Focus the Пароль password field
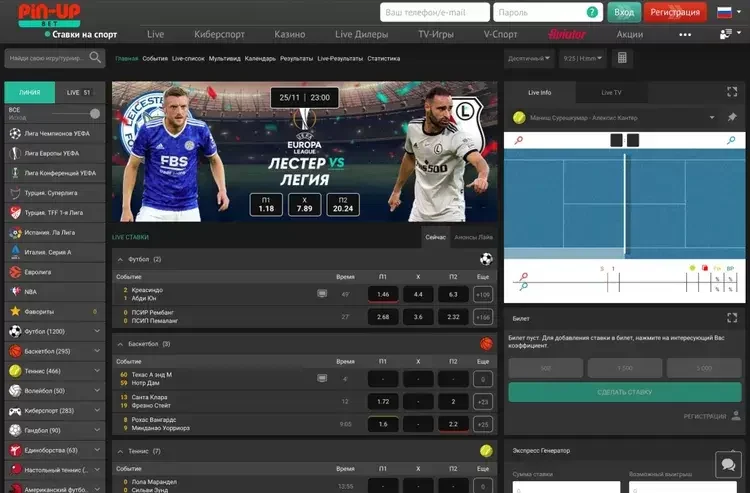The width and height of the screenshot is (750, 493). (x=548, y=12)
